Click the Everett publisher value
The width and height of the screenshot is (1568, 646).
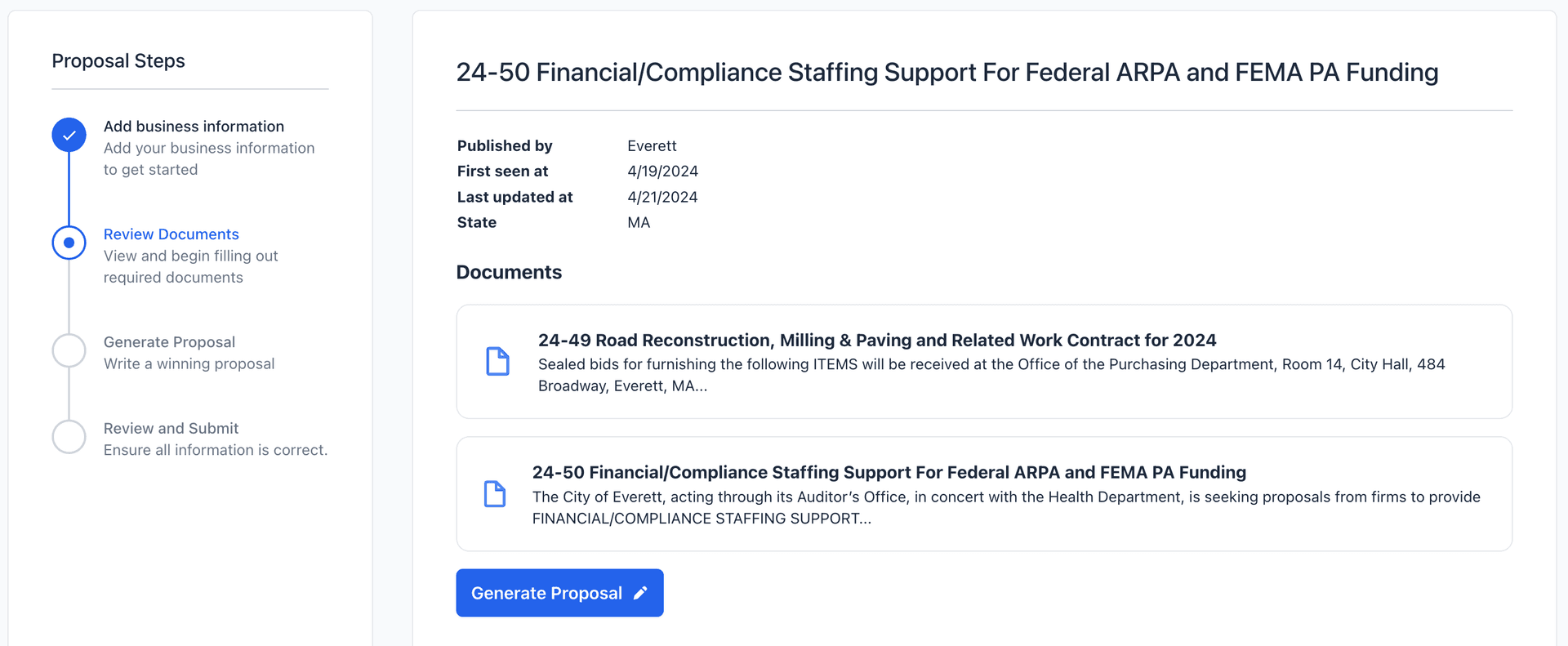pyautogui.click(x=652, y=146)
